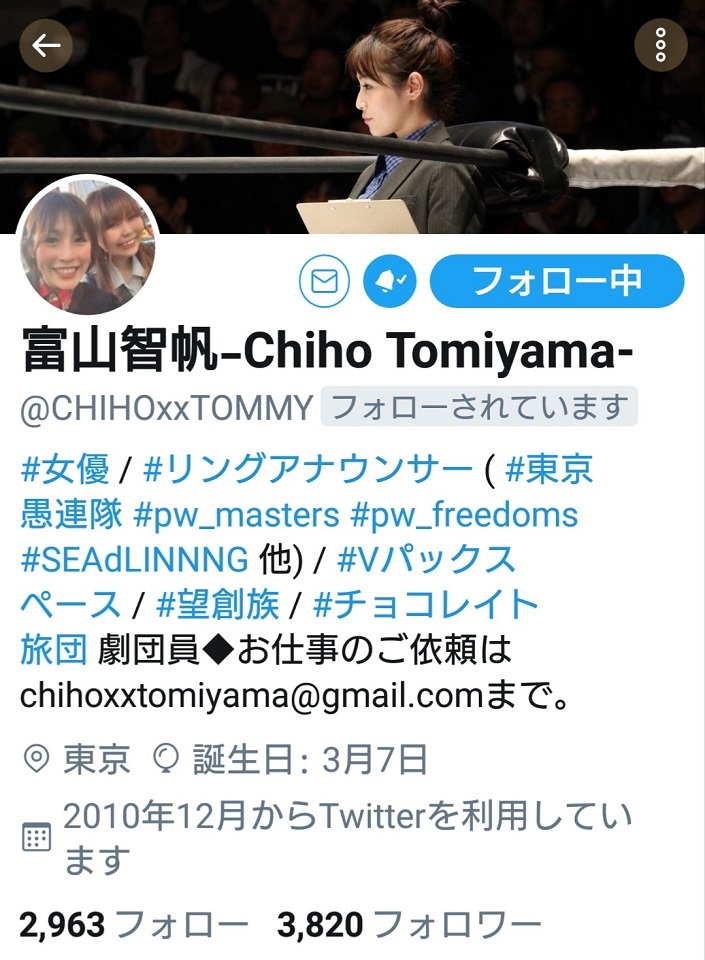Image resolution: width=705 pixels, height=960 pixels.
Task: Open the #pw_freedoms hashtag
Action: 464,514
